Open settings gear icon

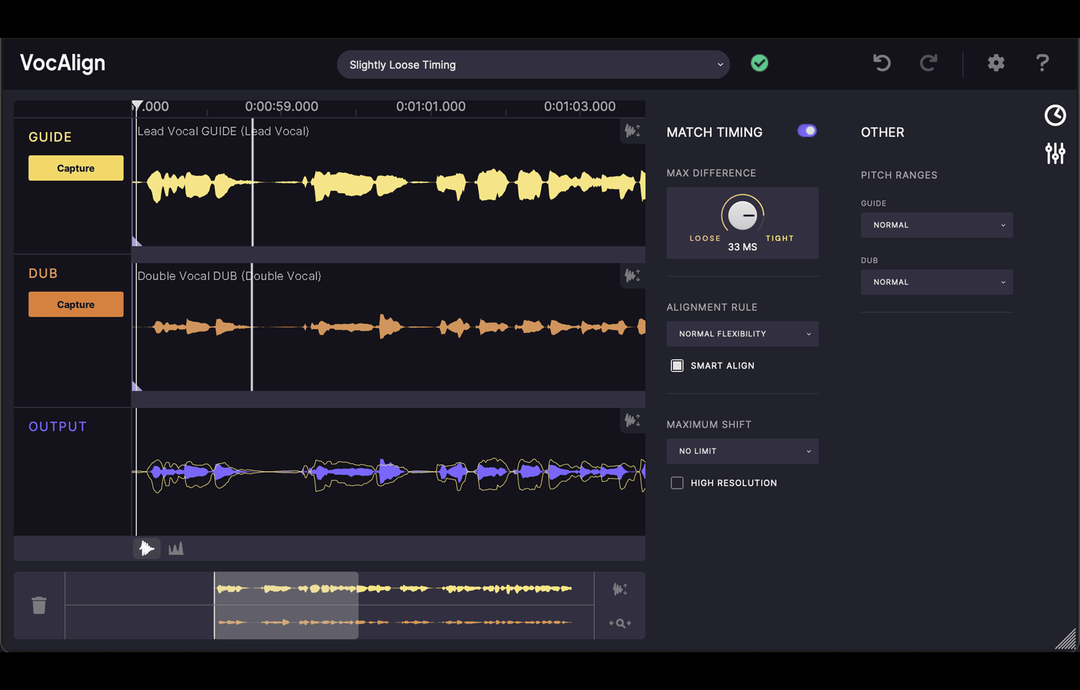pyautogui.click(x=996, y=63)
